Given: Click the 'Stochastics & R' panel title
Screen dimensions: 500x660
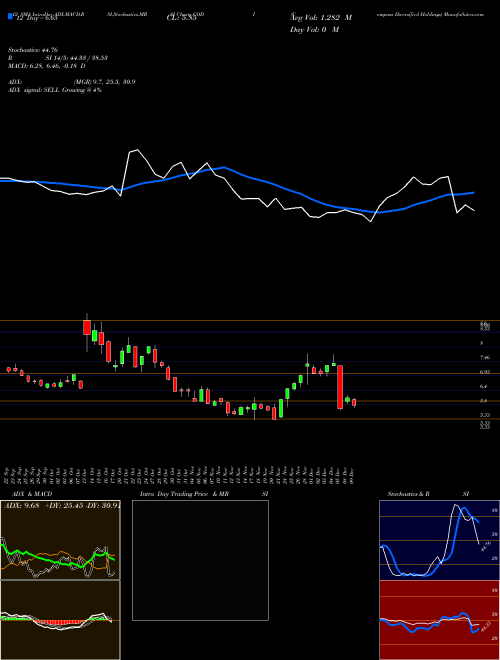Looking at the screenshot, I should point(409,494).
